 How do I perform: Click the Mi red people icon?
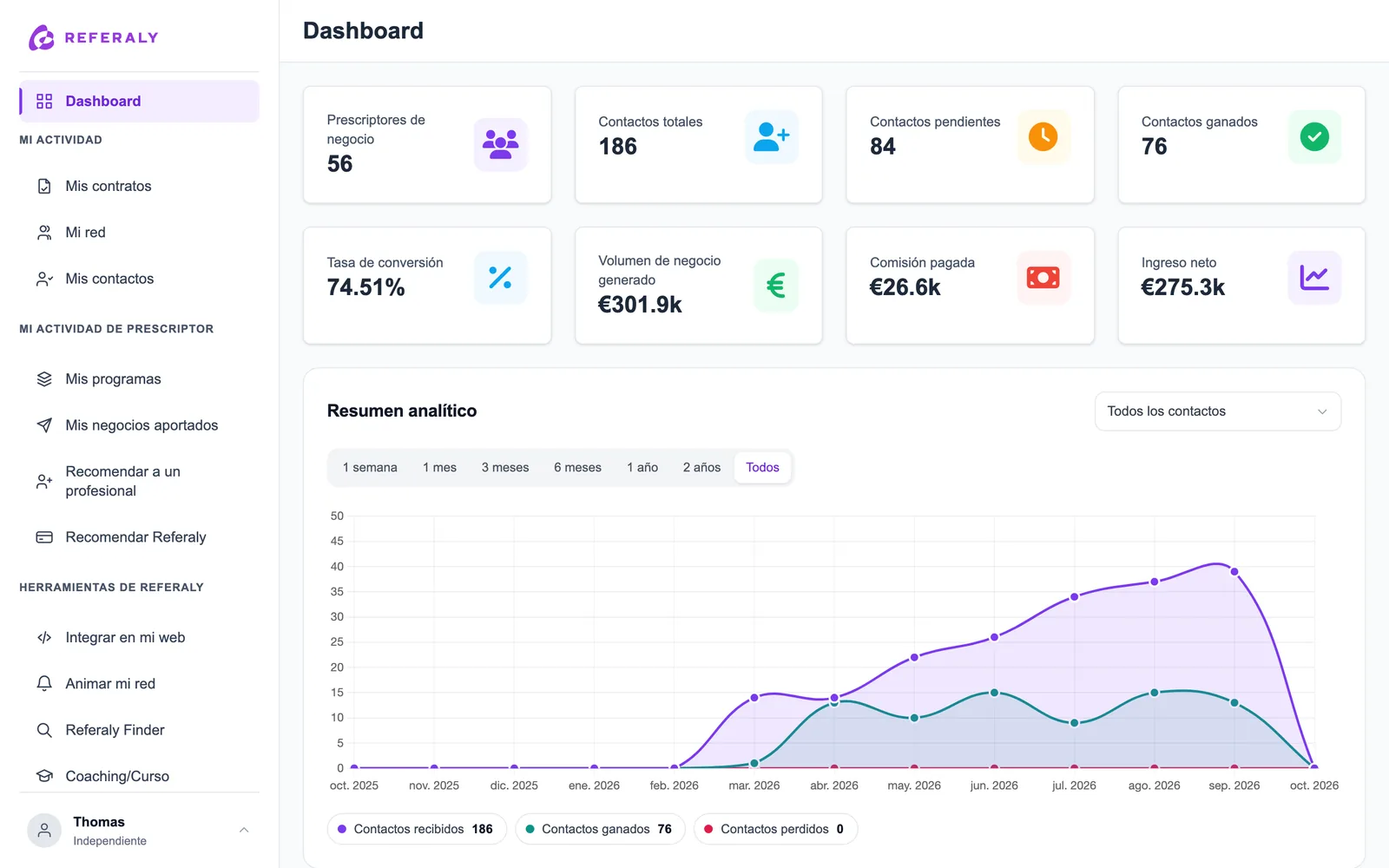pos(44,233)
